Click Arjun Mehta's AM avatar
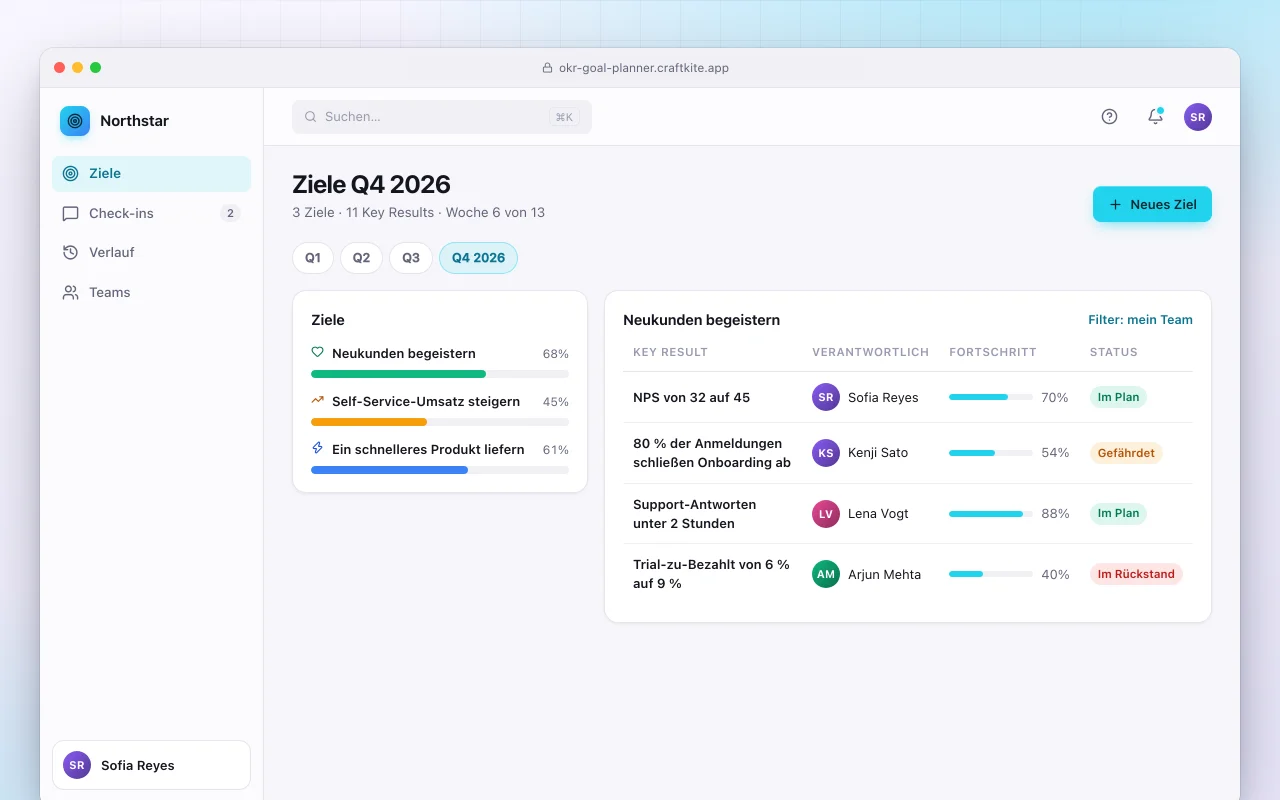 click(x=826, y=574)
